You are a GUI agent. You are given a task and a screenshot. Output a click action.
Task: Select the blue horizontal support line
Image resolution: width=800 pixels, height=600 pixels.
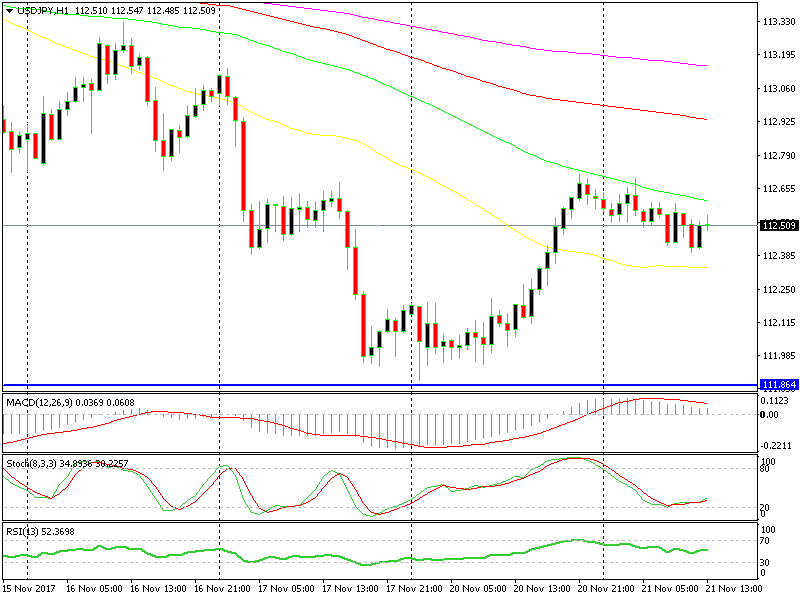[x=381, y=385]
